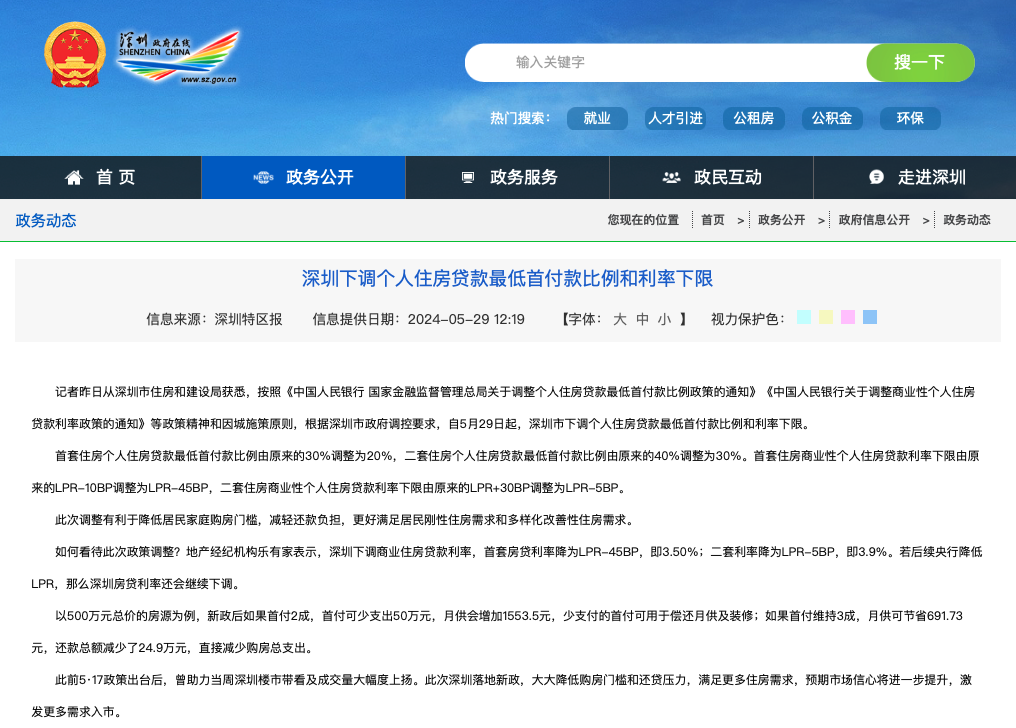Search the hot keyword 就业

point(597,119)
